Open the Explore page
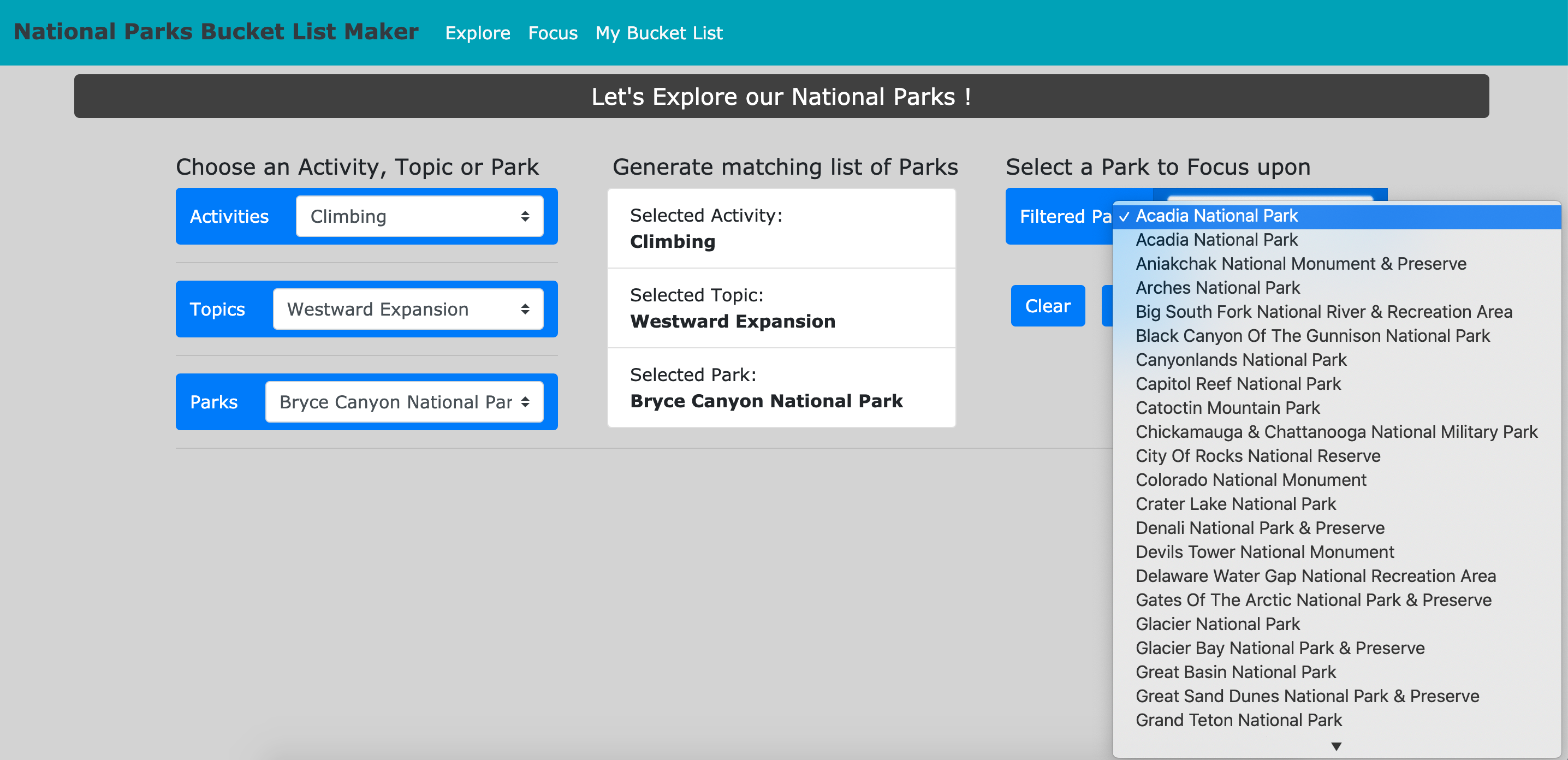1568x760 pixels. click(x=478, y=33)
